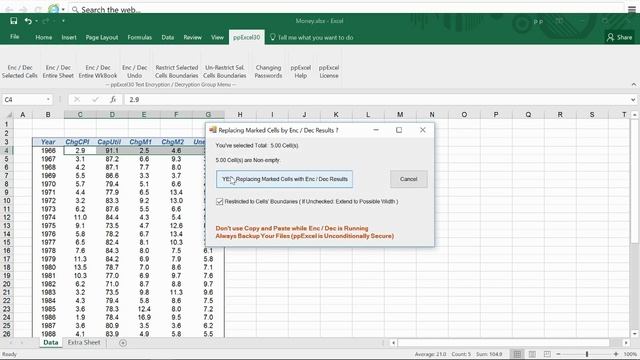Select the ppExcel30 ribbon tab

point(247,37)
